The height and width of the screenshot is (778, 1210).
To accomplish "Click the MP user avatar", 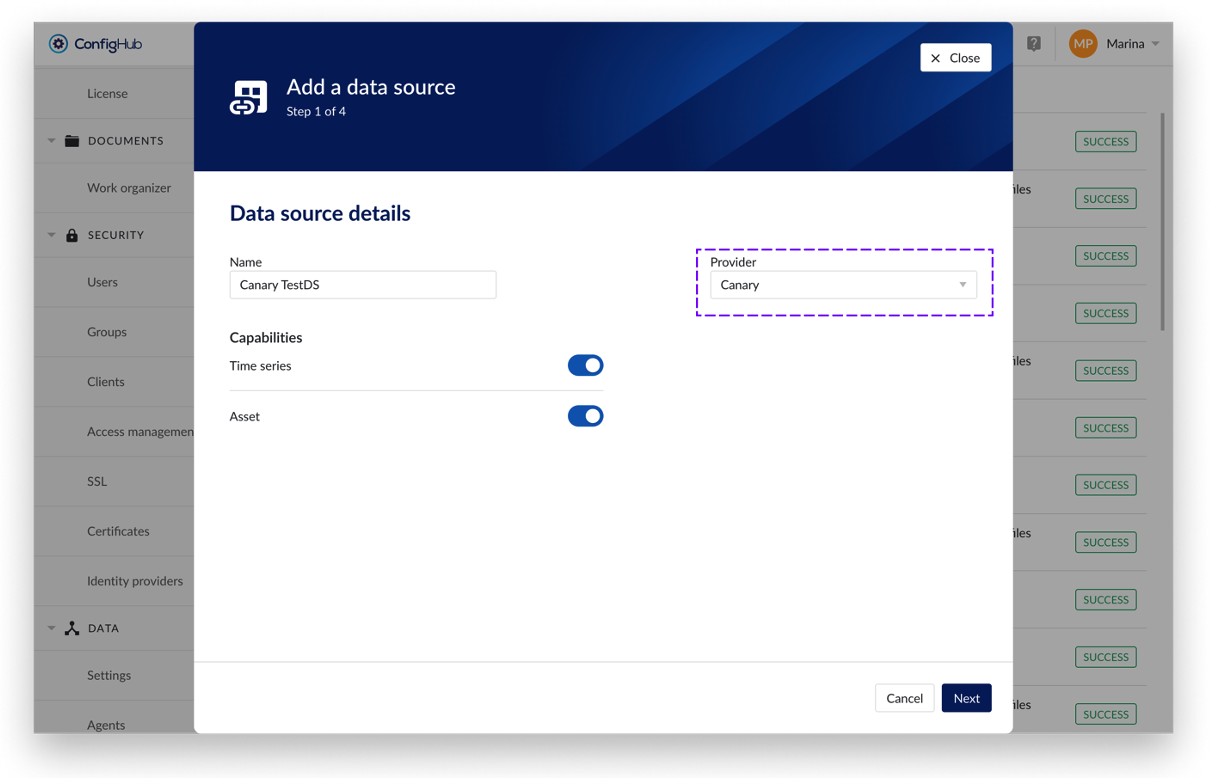I will coord(1083,44).
